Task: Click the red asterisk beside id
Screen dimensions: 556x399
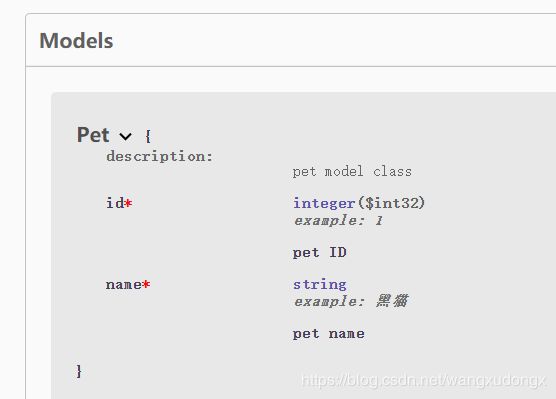Action: click(x=128, y=203)
